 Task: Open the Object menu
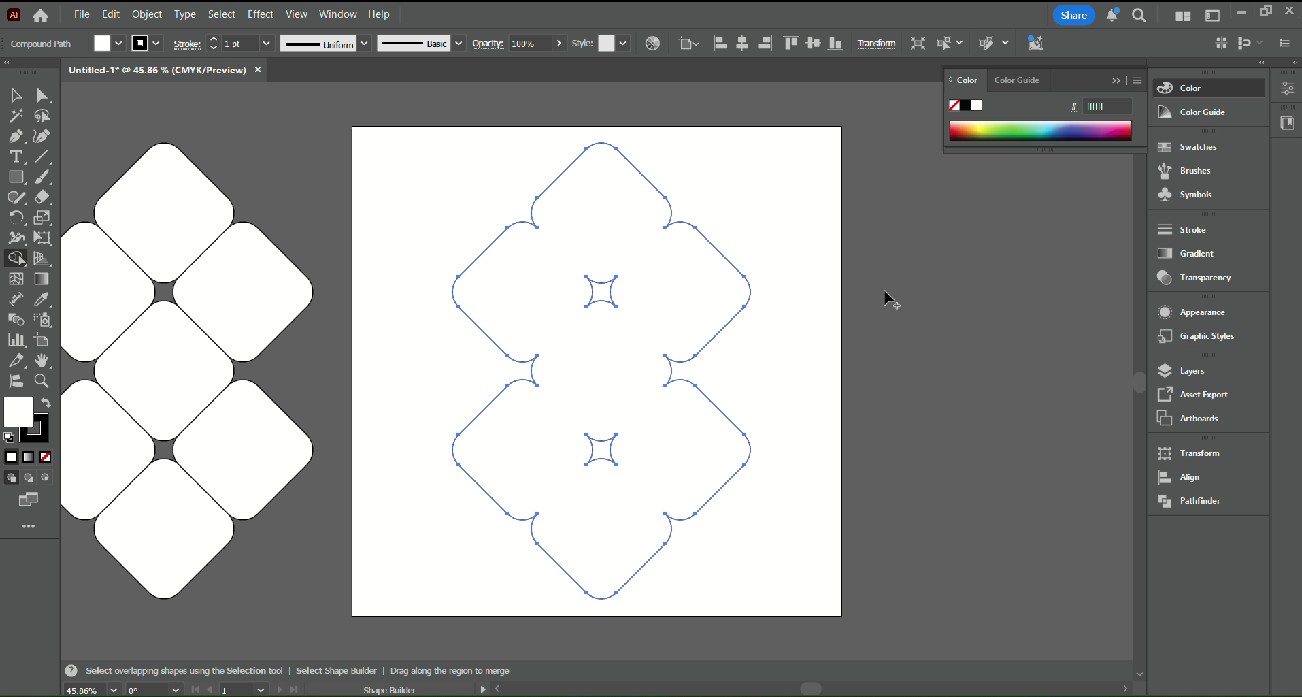[147, 14]
